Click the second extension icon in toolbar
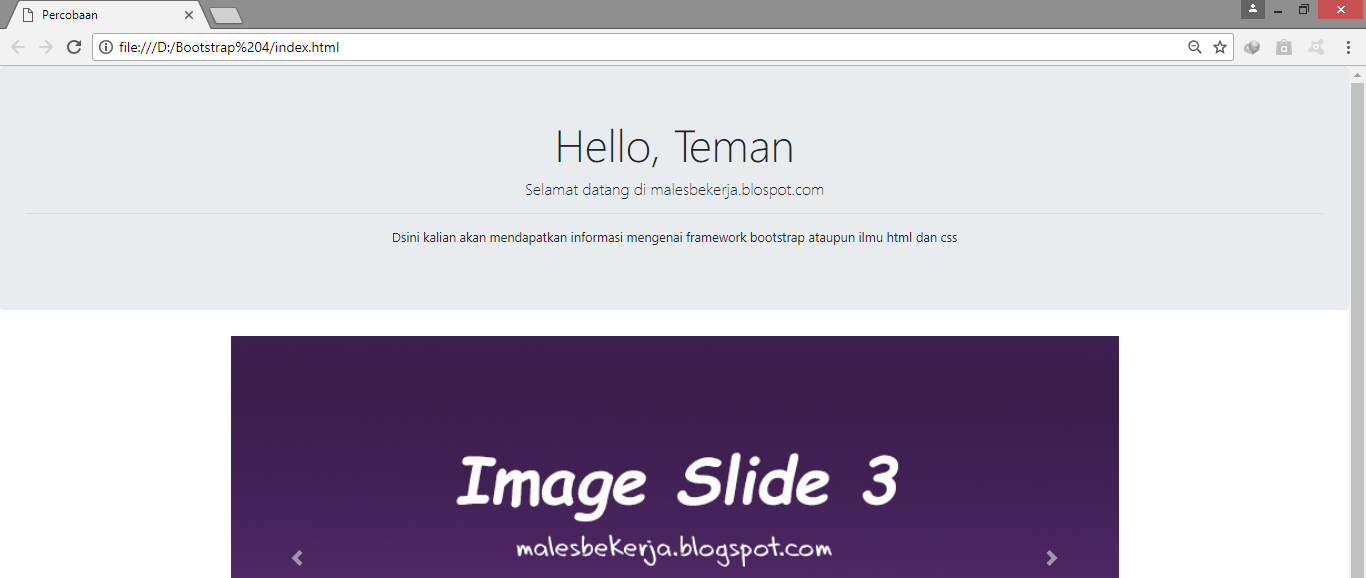The height and width of the screenshot is (578, 1366). coord(1284,47)
